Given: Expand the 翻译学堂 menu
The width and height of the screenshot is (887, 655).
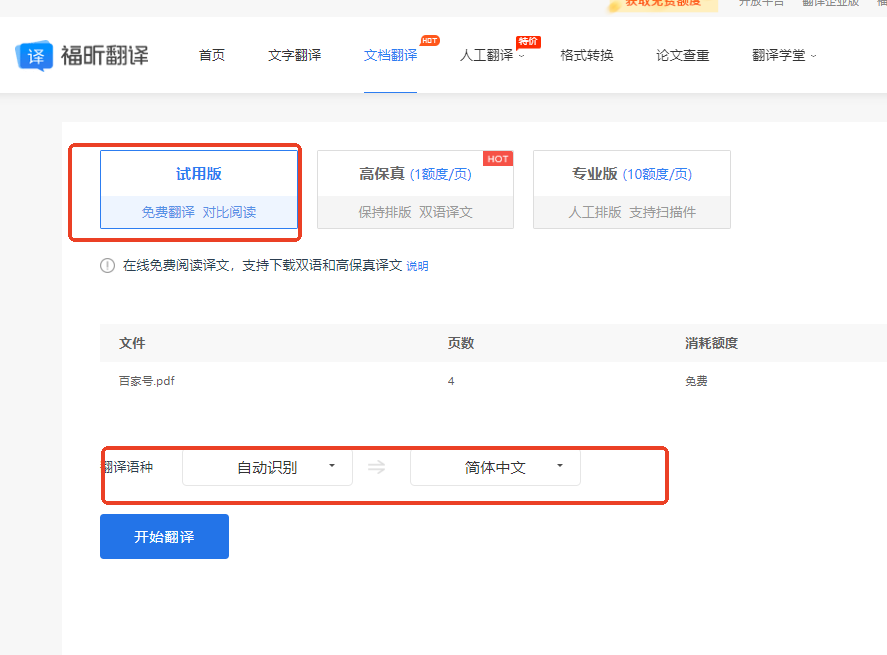Looking at the screenshot, I should pos(784,55).
